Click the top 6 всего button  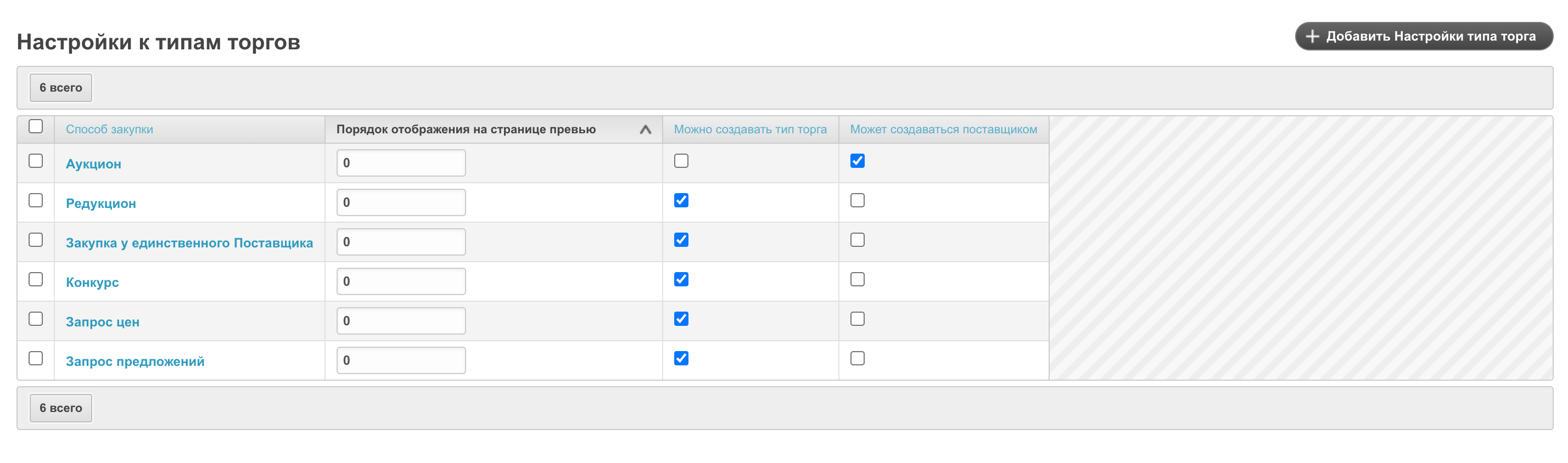click(x=61, y=88)
